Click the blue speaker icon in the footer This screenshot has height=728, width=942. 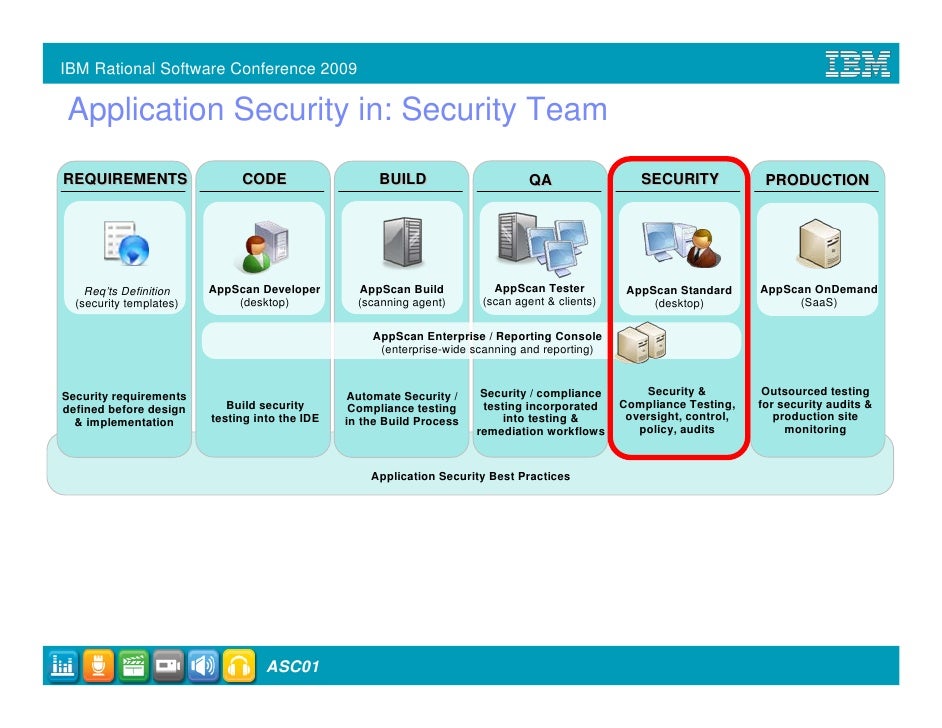click(x=203, y=666)
